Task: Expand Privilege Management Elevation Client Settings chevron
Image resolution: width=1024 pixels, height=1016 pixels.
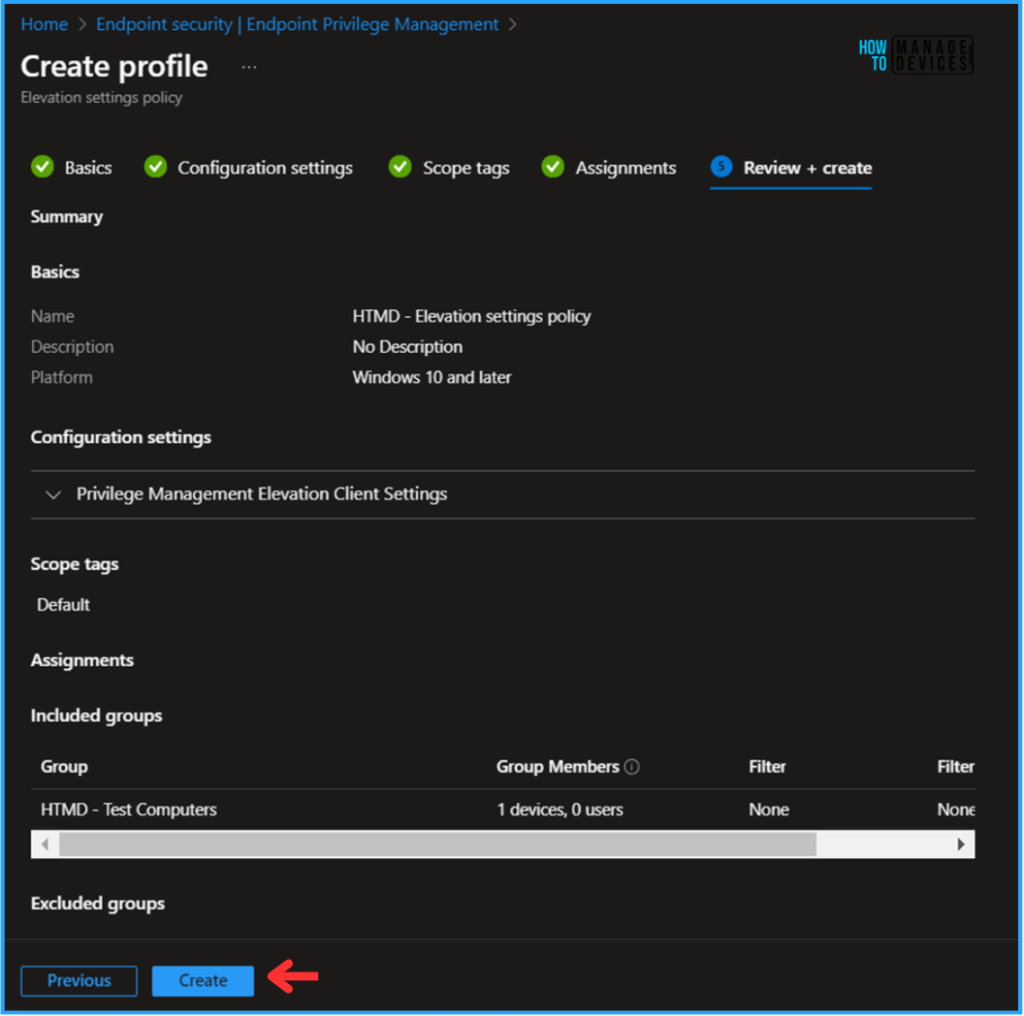Action: click(54, 495)
